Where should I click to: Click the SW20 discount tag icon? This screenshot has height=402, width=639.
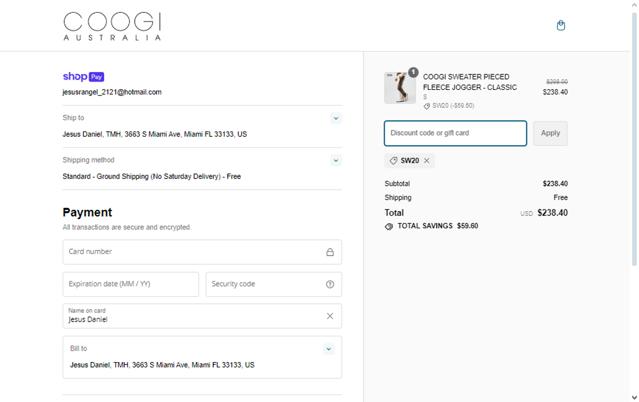pyautogui.click(x=393, y=161)
